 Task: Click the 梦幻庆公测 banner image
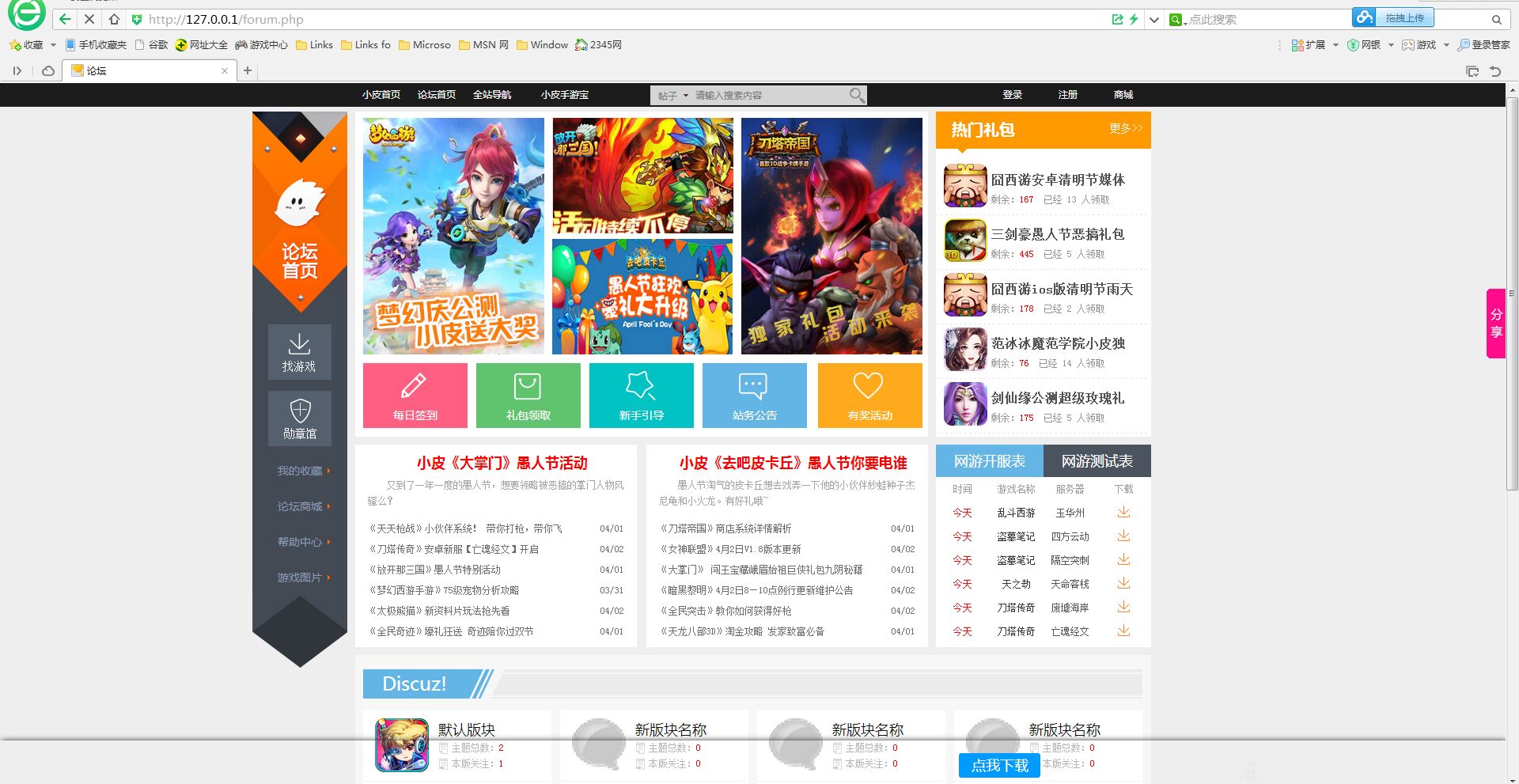[x=454, y=236]
